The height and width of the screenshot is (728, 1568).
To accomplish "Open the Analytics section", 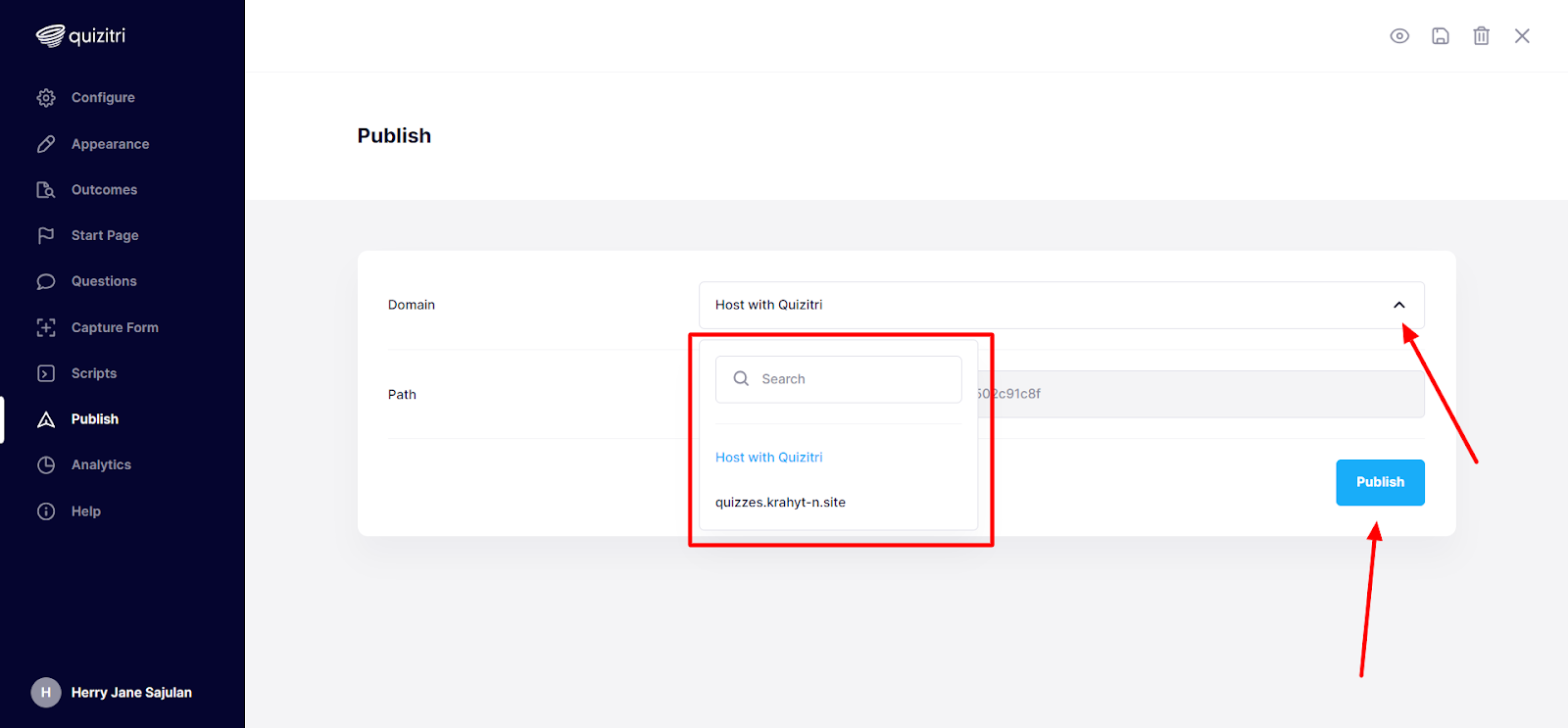I will click(101, 464).
